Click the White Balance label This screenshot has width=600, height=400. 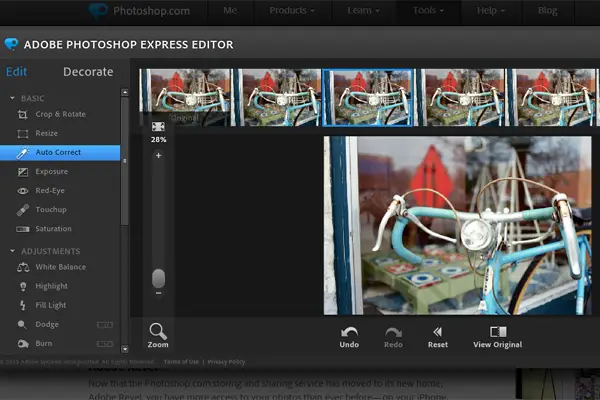(60, 267)
